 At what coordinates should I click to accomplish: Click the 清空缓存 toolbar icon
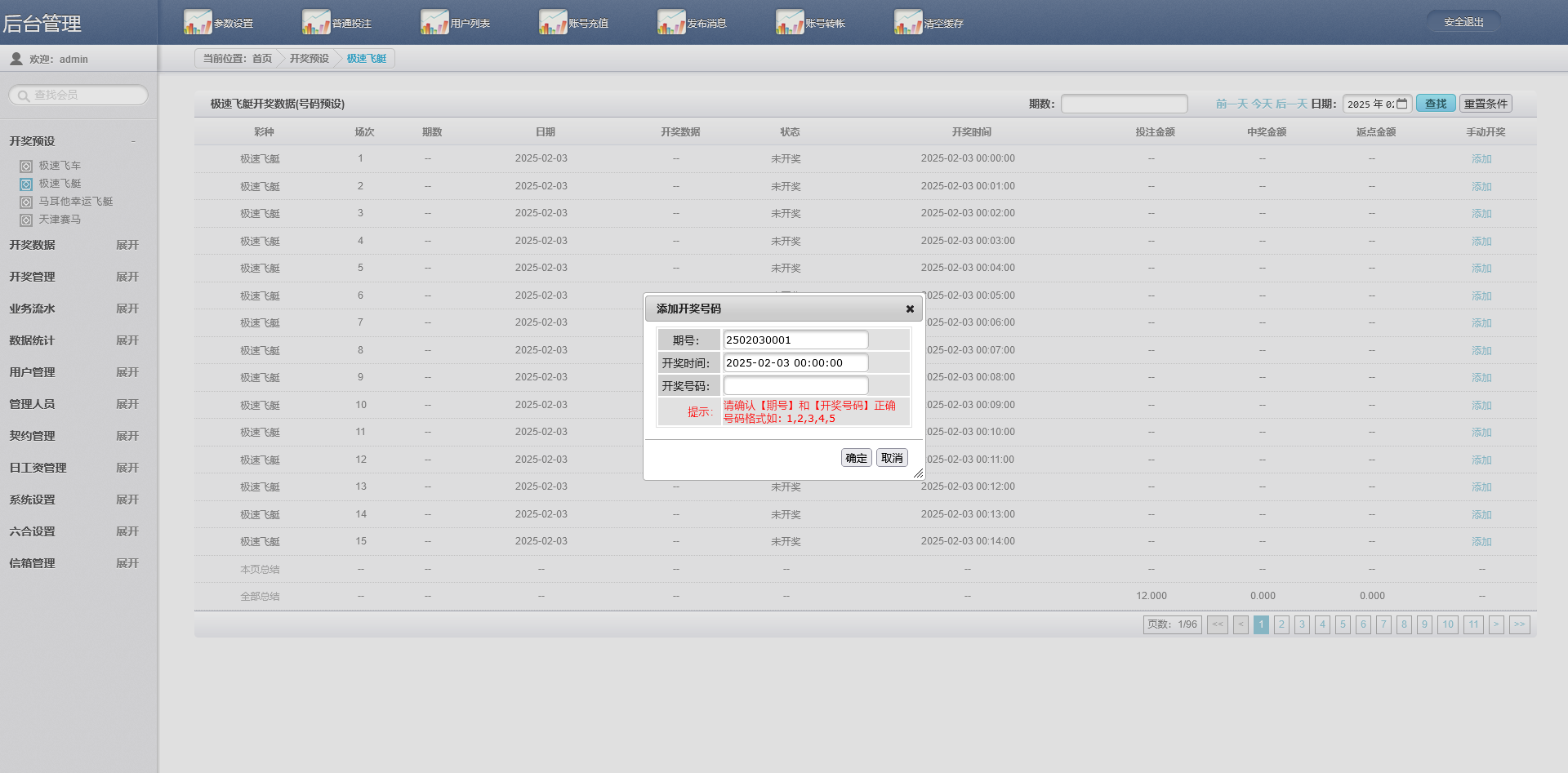click(x=908, y=23)
